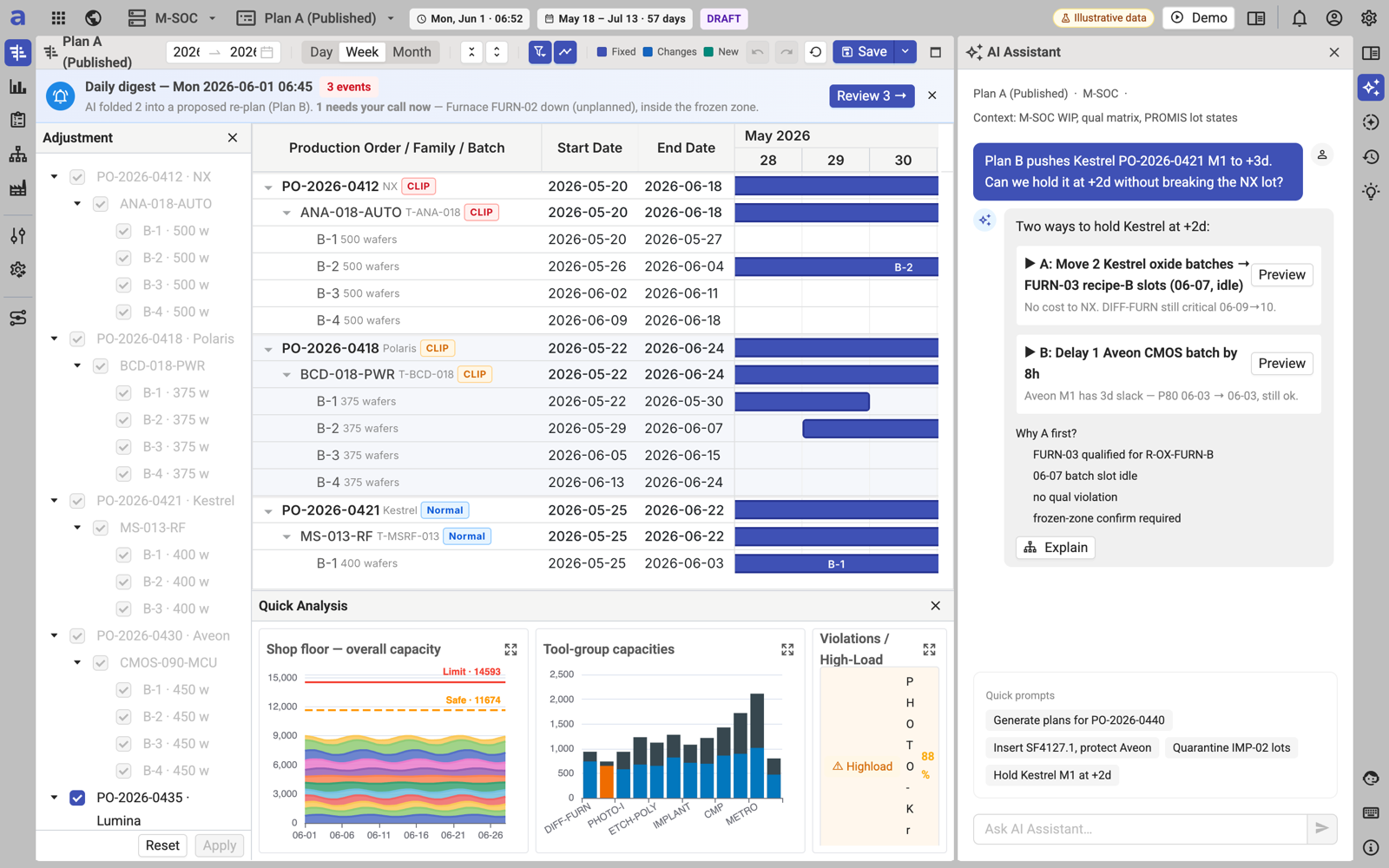
Task: Focus the Ask AI Assistant input
Action: point(1140,829)
